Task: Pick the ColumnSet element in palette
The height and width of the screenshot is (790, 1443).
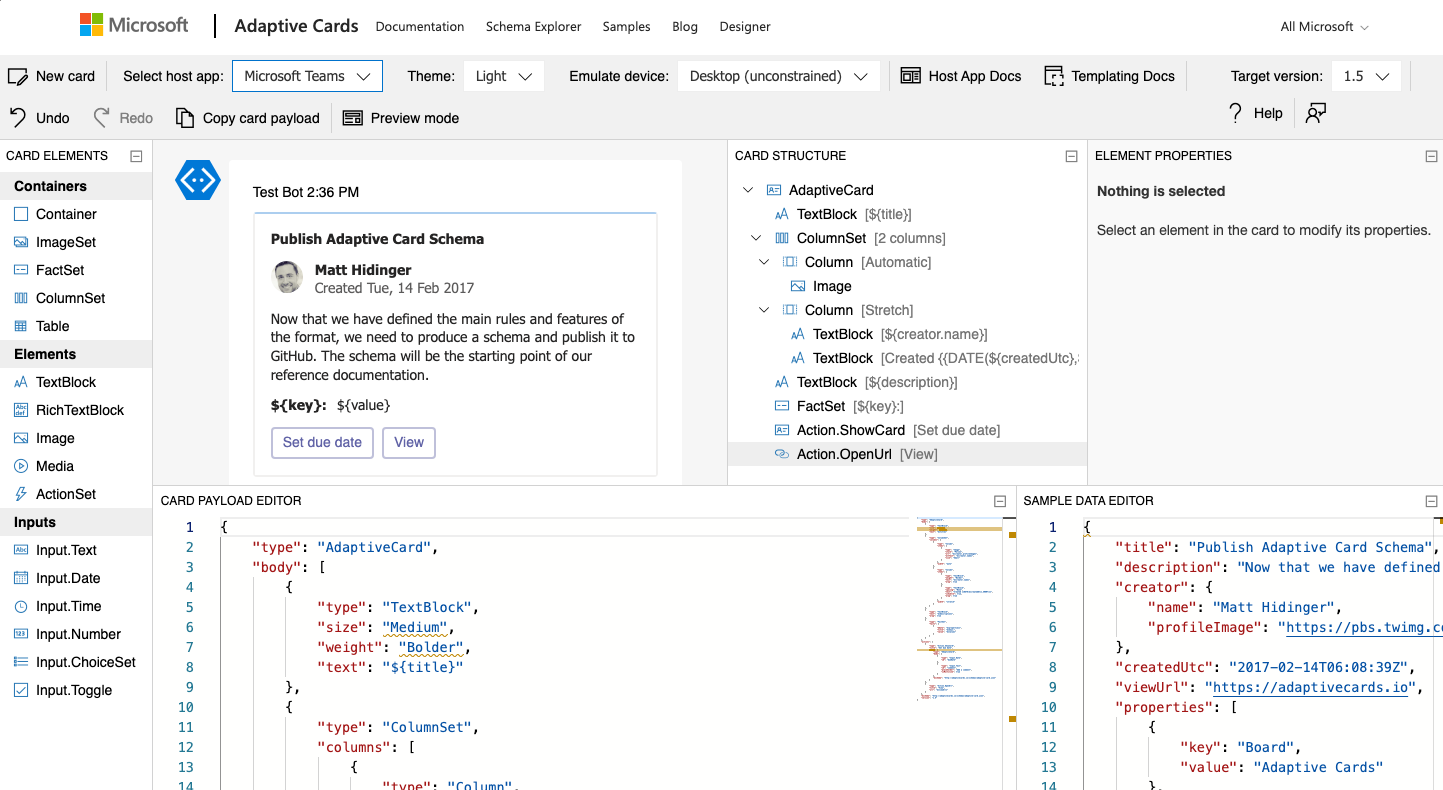Action: pos(76,298)
